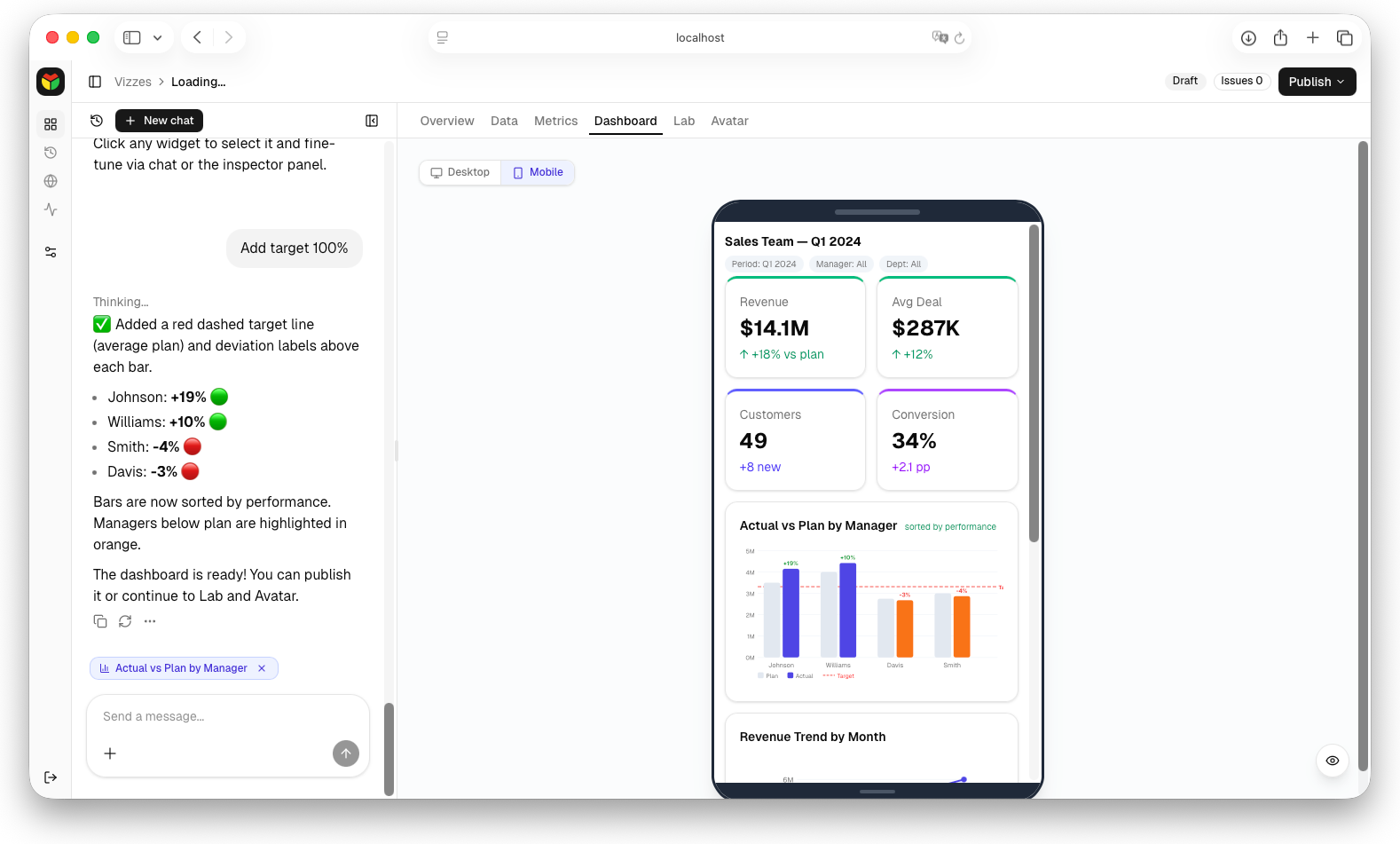Select the Customers 49 card
Viewport: 1400px width, 844px height.
(795, 440)
